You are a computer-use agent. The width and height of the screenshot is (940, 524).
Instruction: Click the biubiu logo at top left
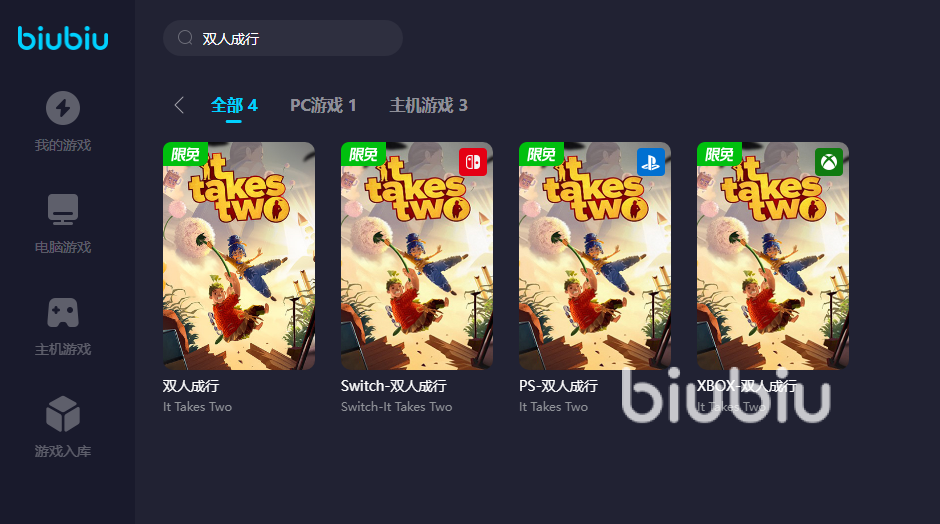pyautogui.click(x=63, y=38)
